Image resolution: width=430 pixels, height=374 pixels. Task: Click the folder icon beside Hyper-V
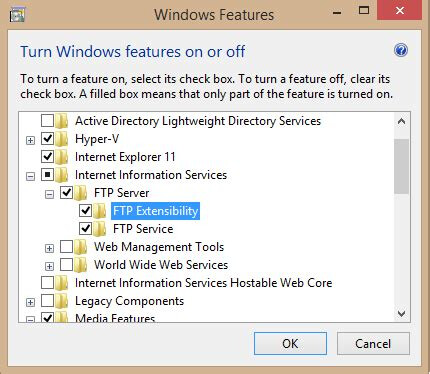tap(61, 139)
